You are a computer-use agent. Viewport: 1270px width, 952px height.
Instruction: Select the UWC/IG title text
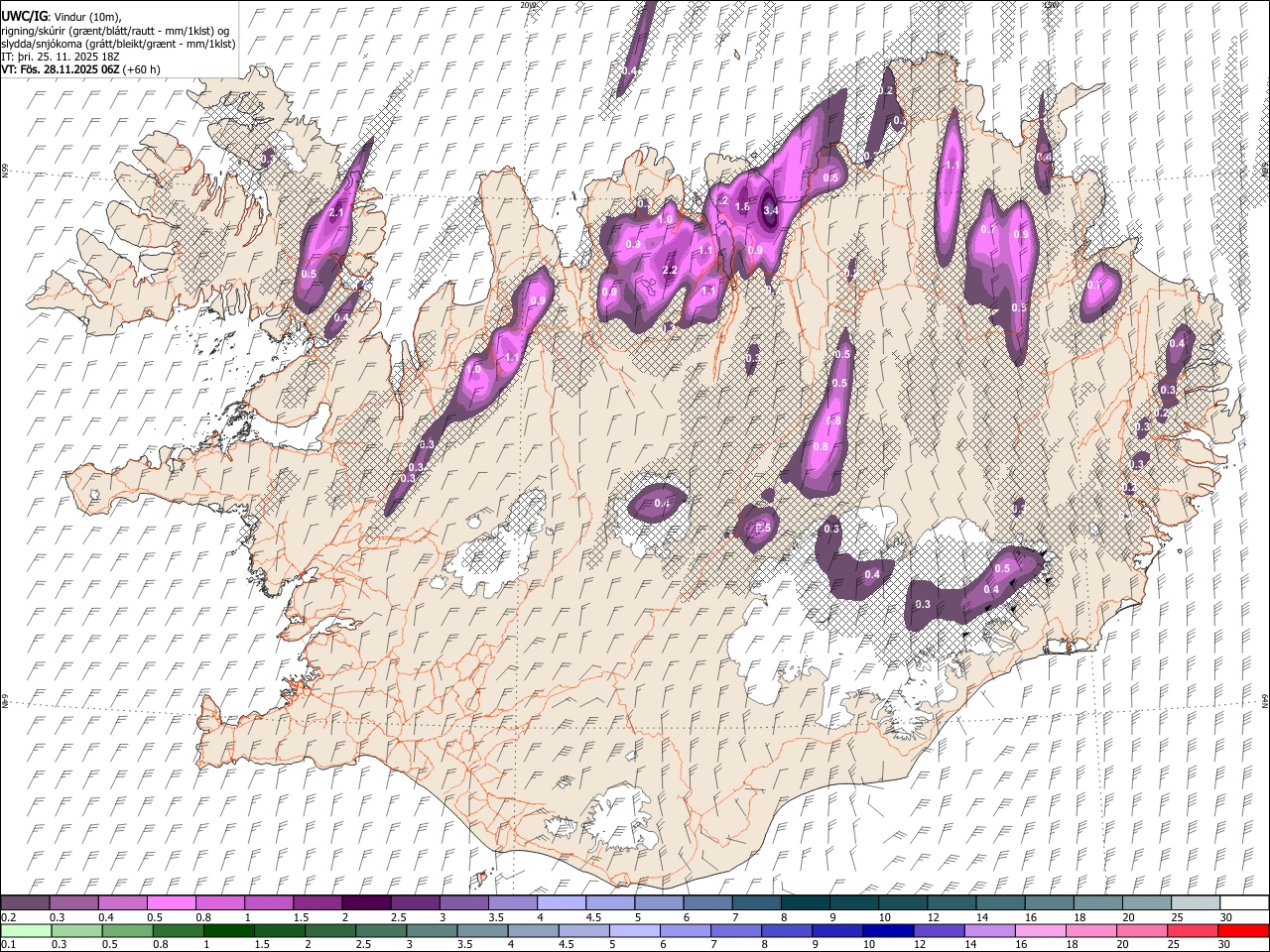24,17
